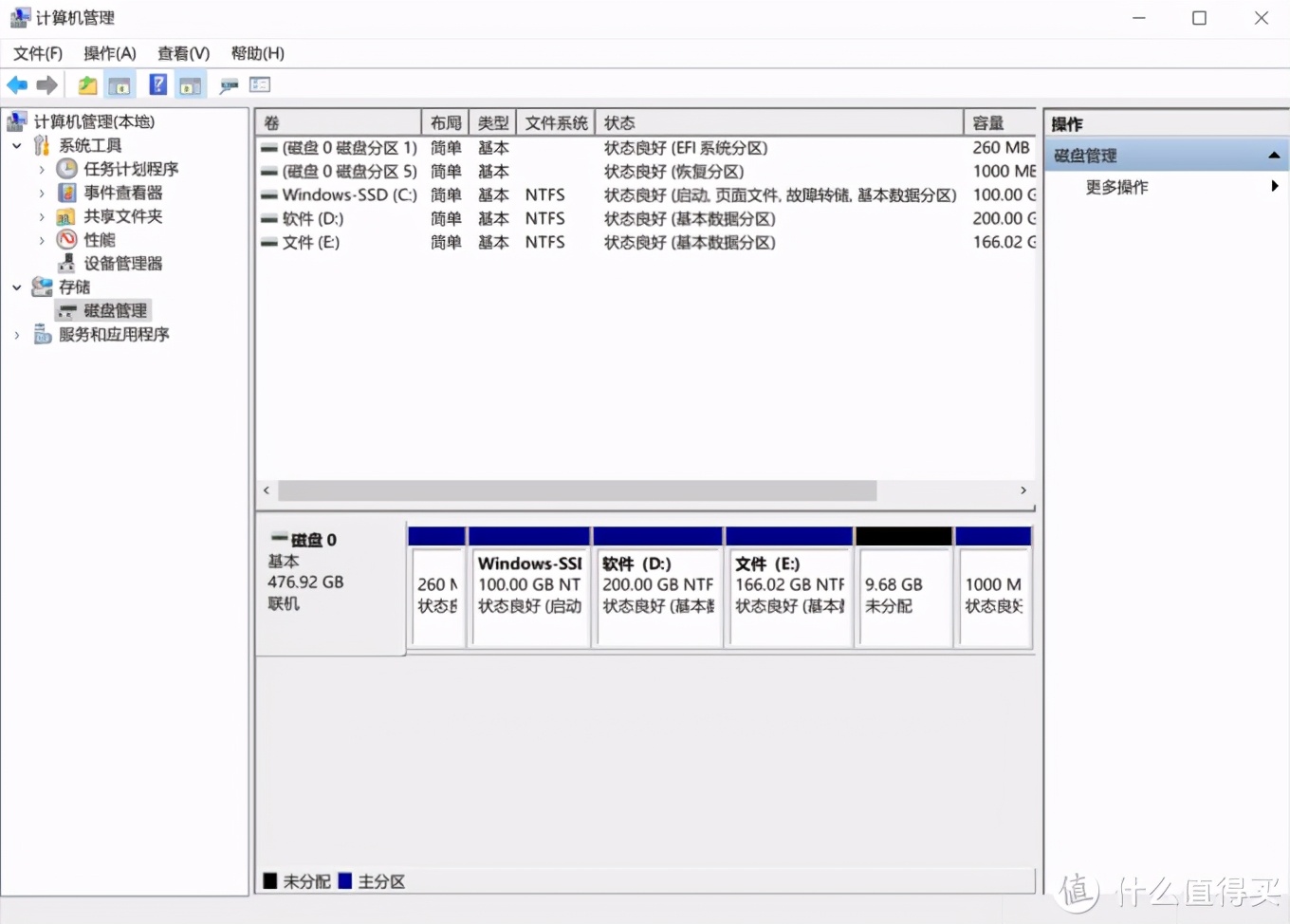This screenshot has width=1290, height=924.
Task: Open the 操作(A) menu
Action: [109, 53]
